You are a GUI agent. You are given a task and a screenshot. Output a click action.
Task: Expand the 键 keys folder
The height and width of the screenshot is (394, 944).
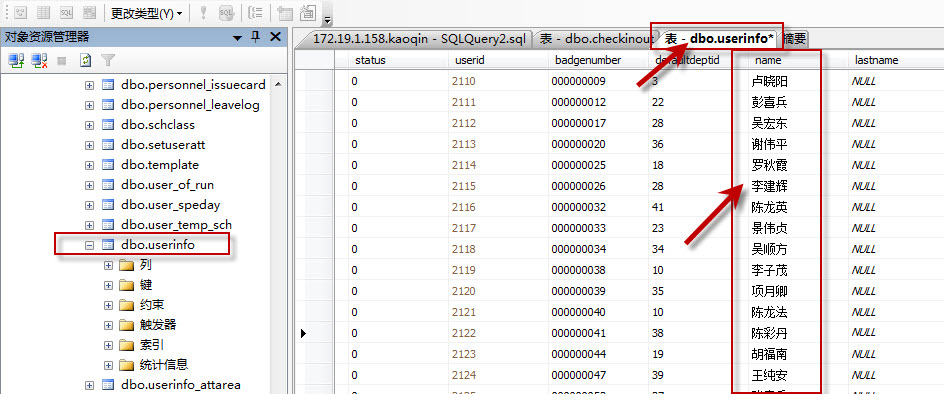[x=108, y=285]
